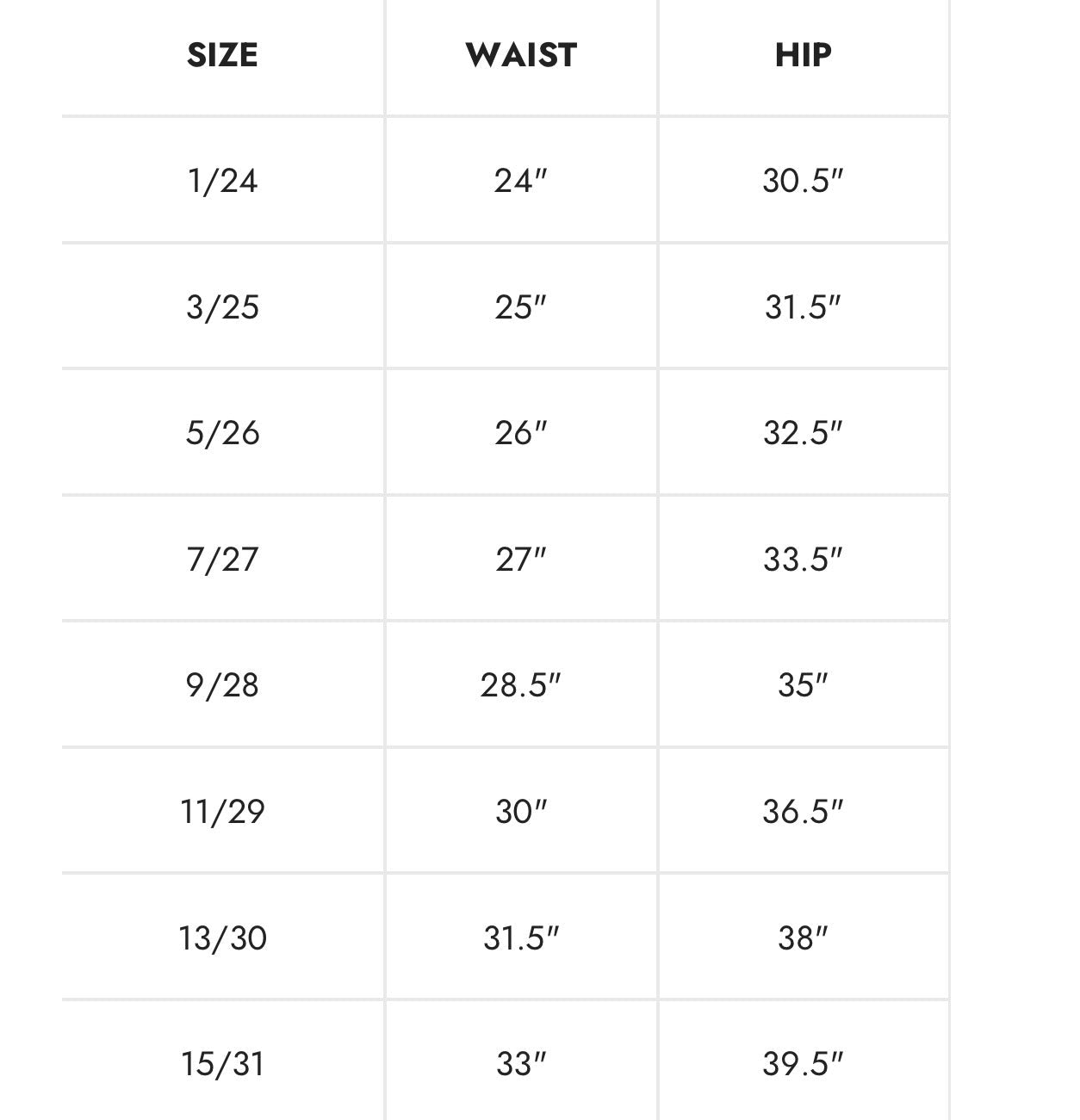Click the WAIST column header
The width and height of the screenshot is (1080, 1120).
pos(521,55)
